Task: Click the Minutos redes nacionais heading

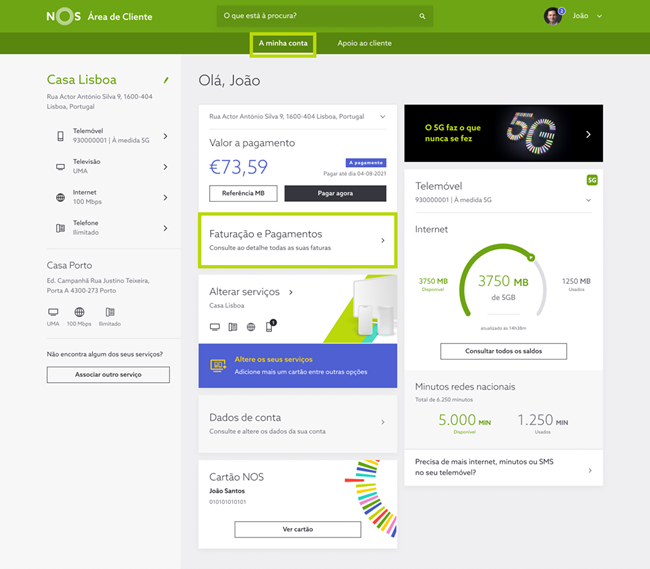Action: click(465, 387)
